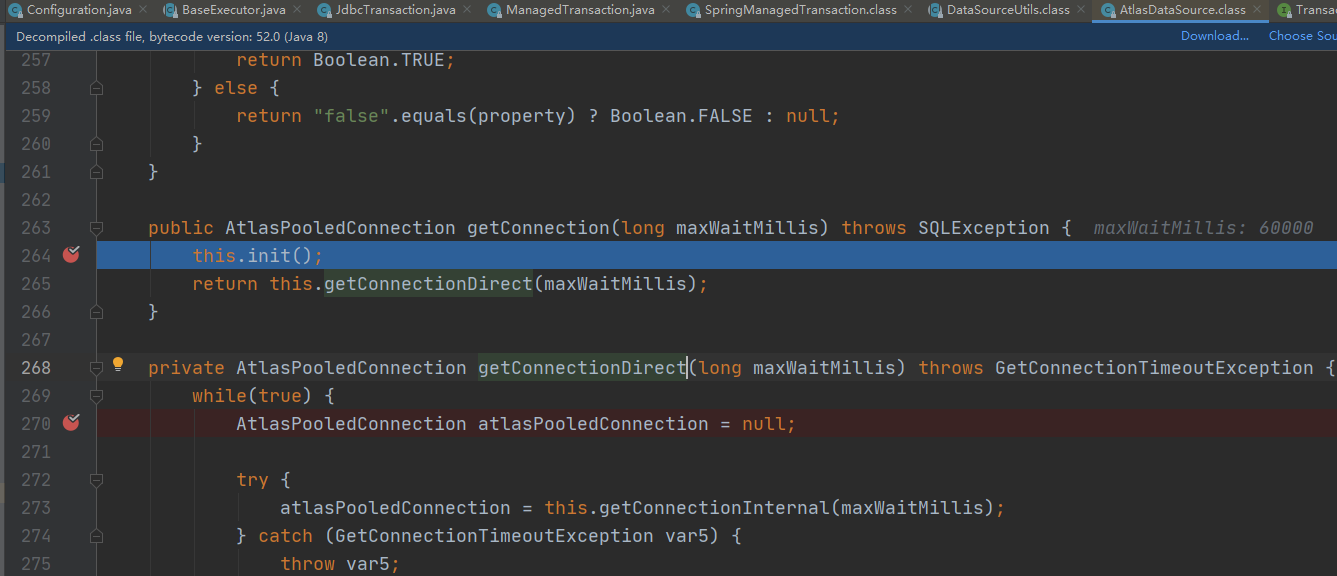
Task: Click the yellow intention bulb on line 268
Action: click(118, 365)
